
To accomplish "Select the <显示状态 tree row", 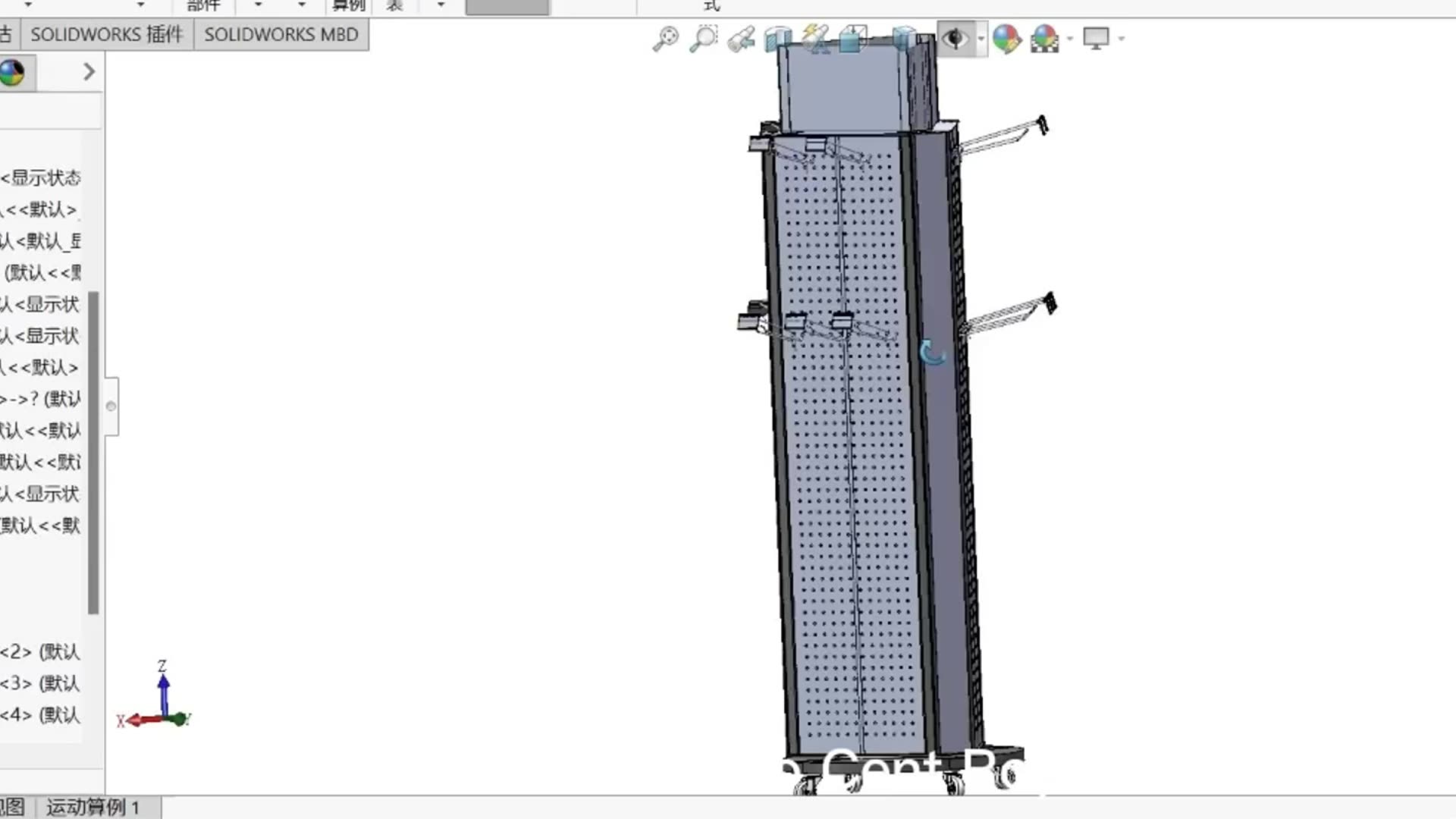I will 41,178.
